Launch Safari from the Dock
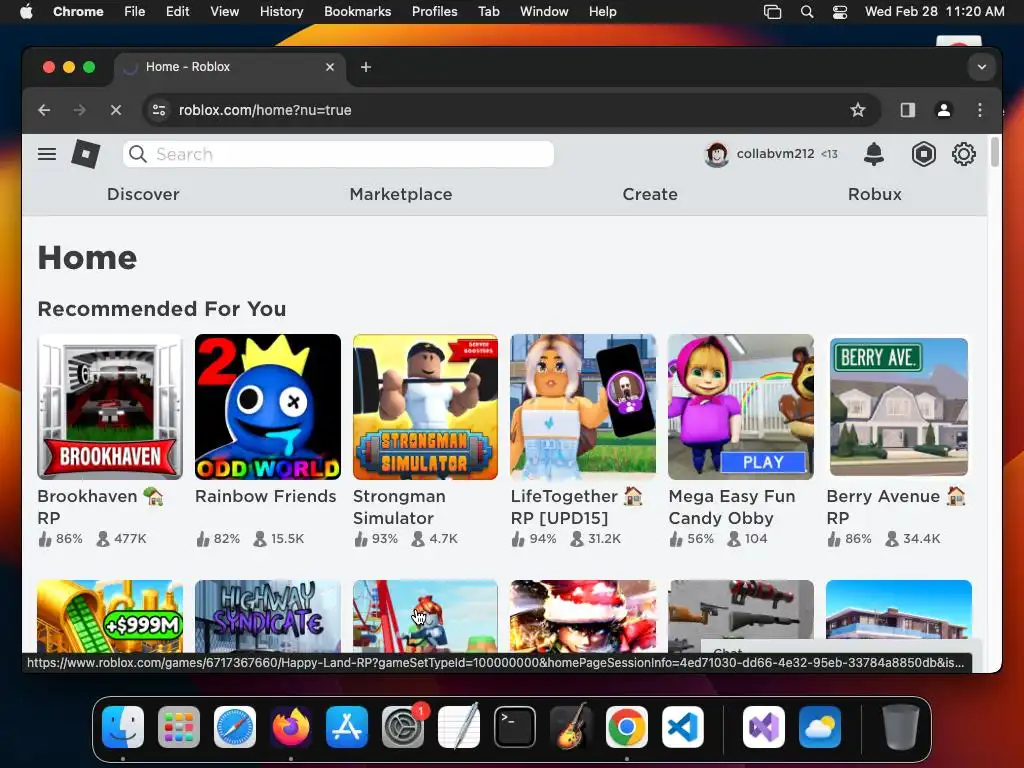Screen dimensions: 1024x768 coord(235,727)
